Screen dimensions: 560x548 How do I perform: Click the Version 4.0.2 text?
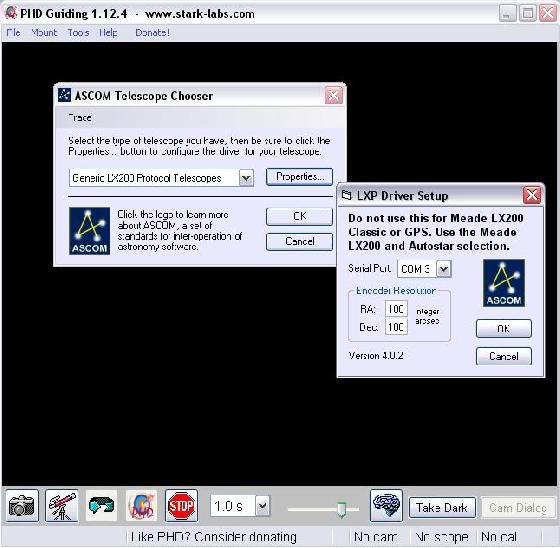pos(376,355)
